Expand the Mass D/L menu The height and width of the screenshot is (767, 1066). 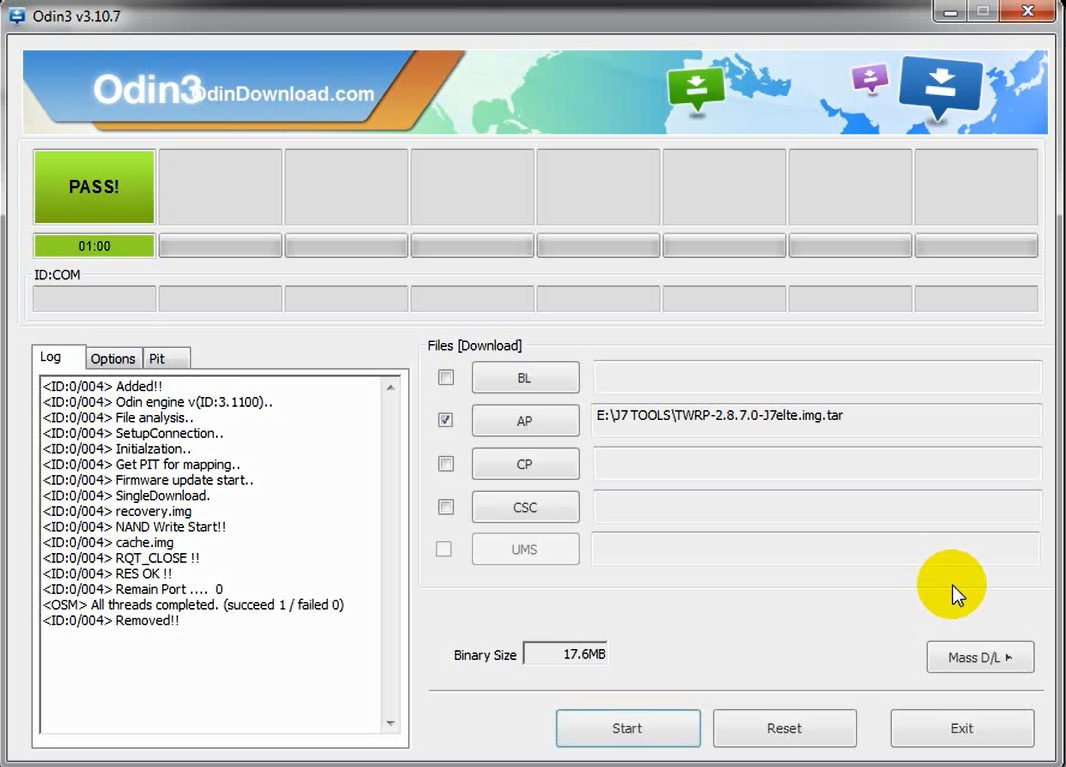coord(980,657)
